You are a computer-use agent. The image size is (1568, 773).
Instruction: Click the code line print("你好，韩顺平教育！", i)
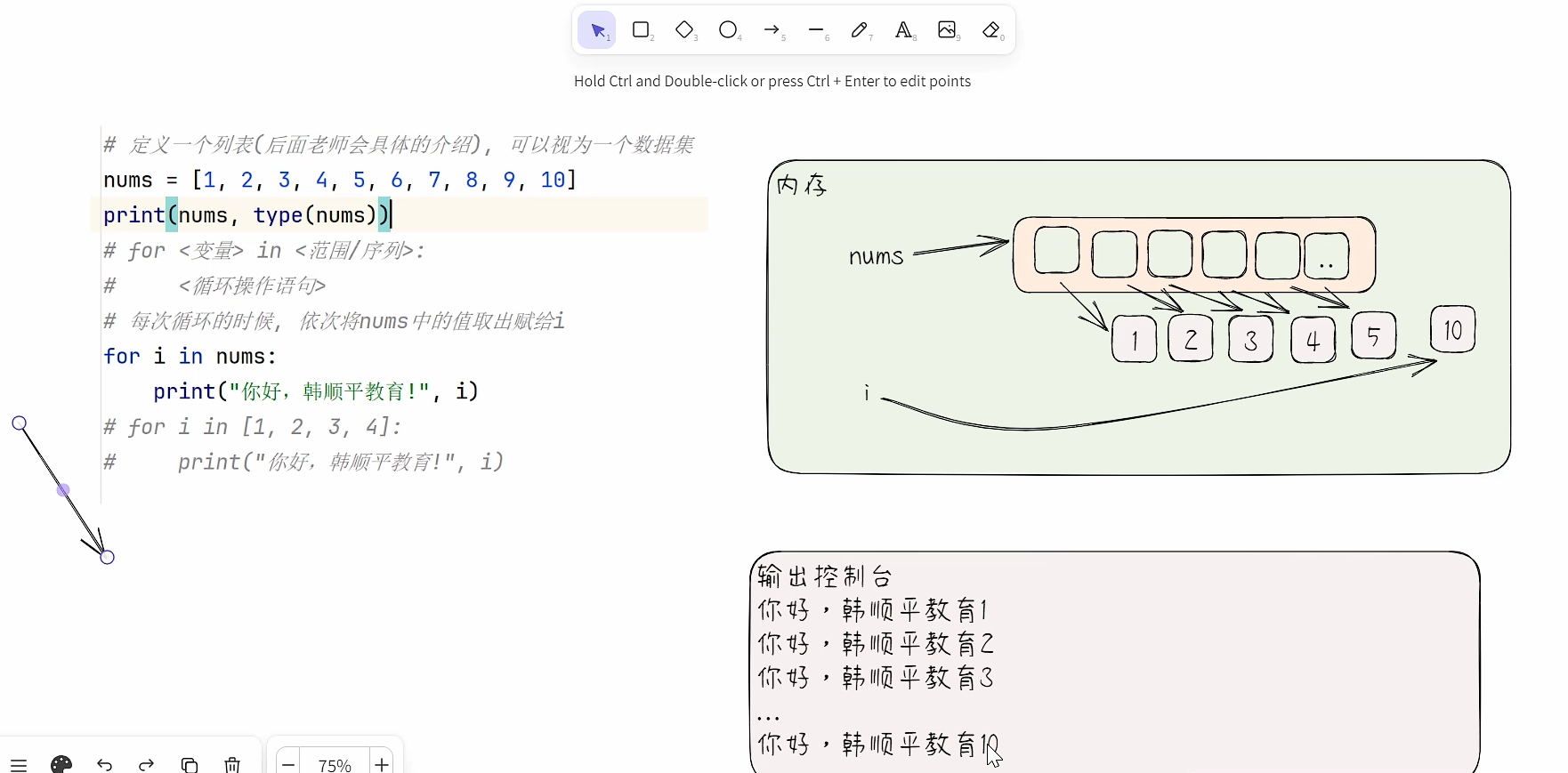316,391
